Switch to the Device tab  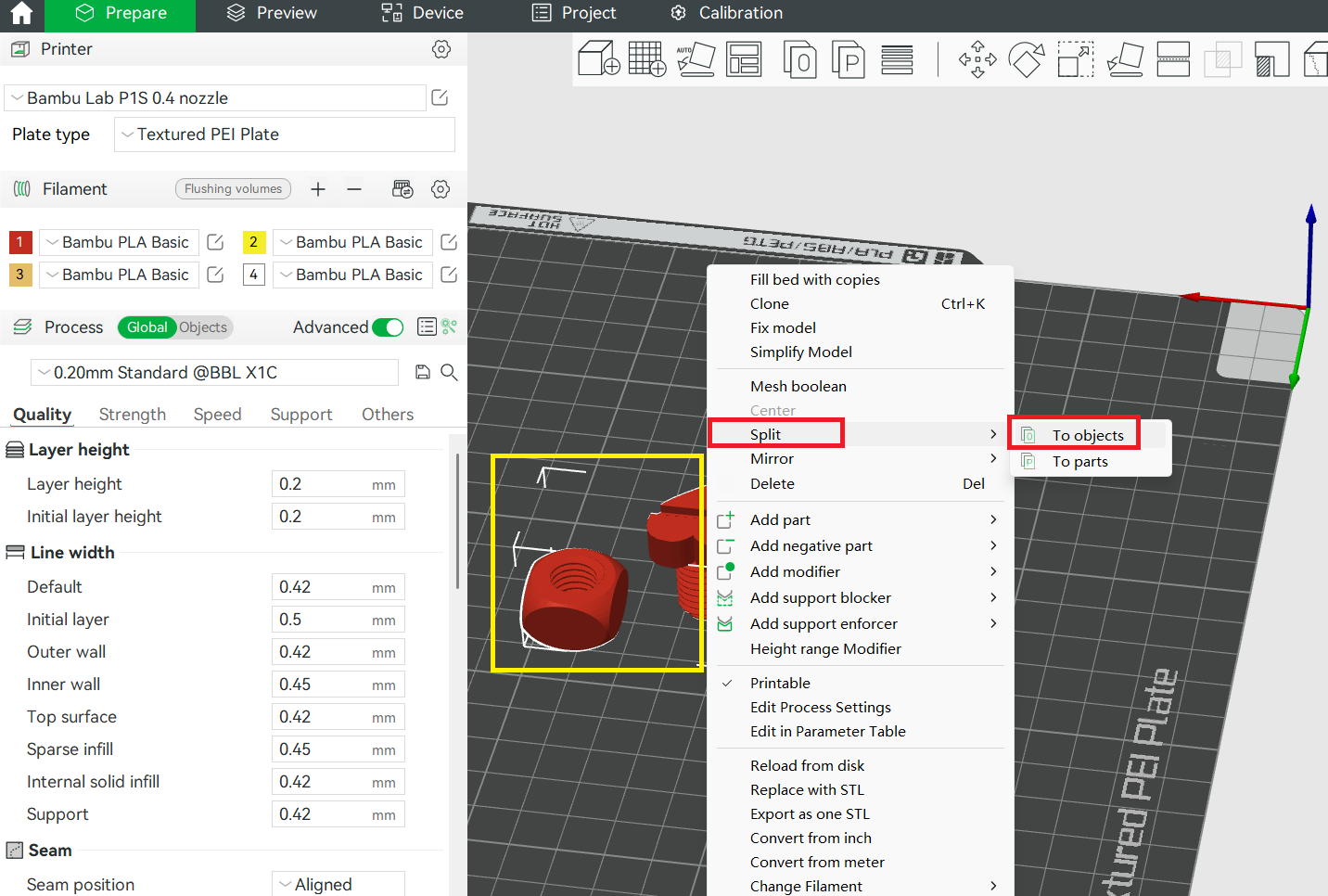(x=422, y=13)
